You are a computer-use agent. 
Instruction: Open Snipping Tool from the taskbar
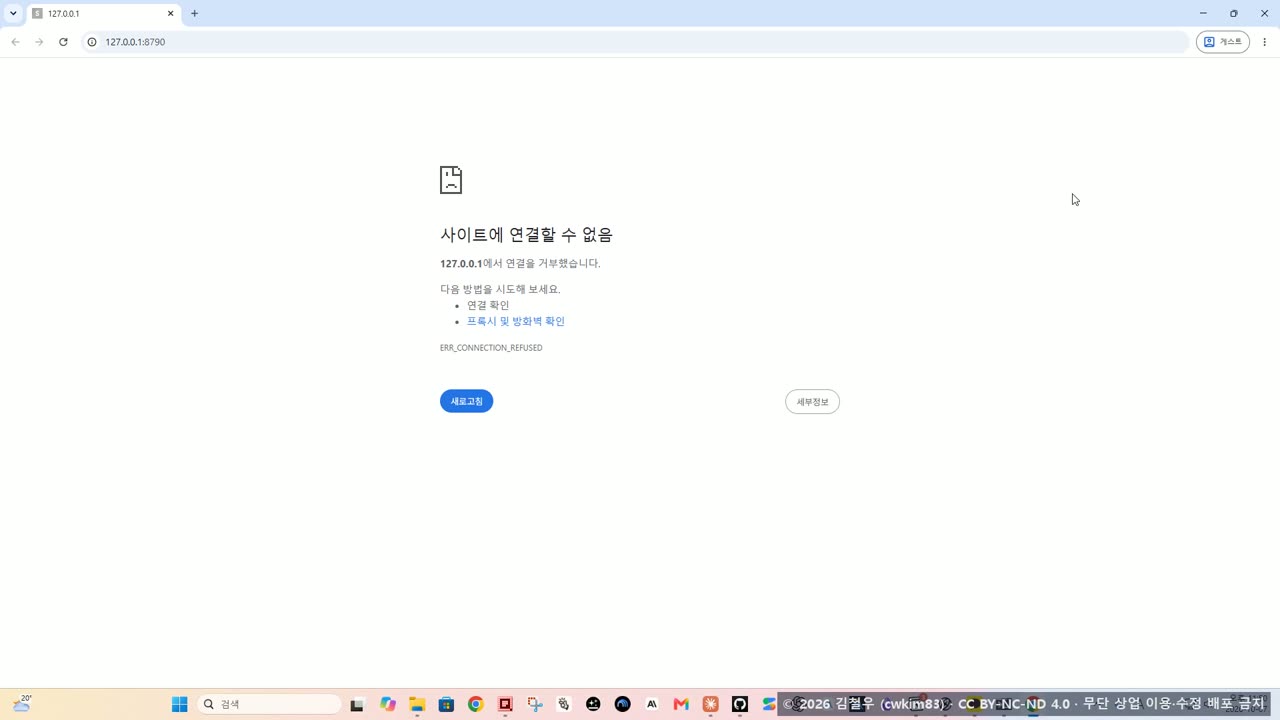(x=535, y=704)
